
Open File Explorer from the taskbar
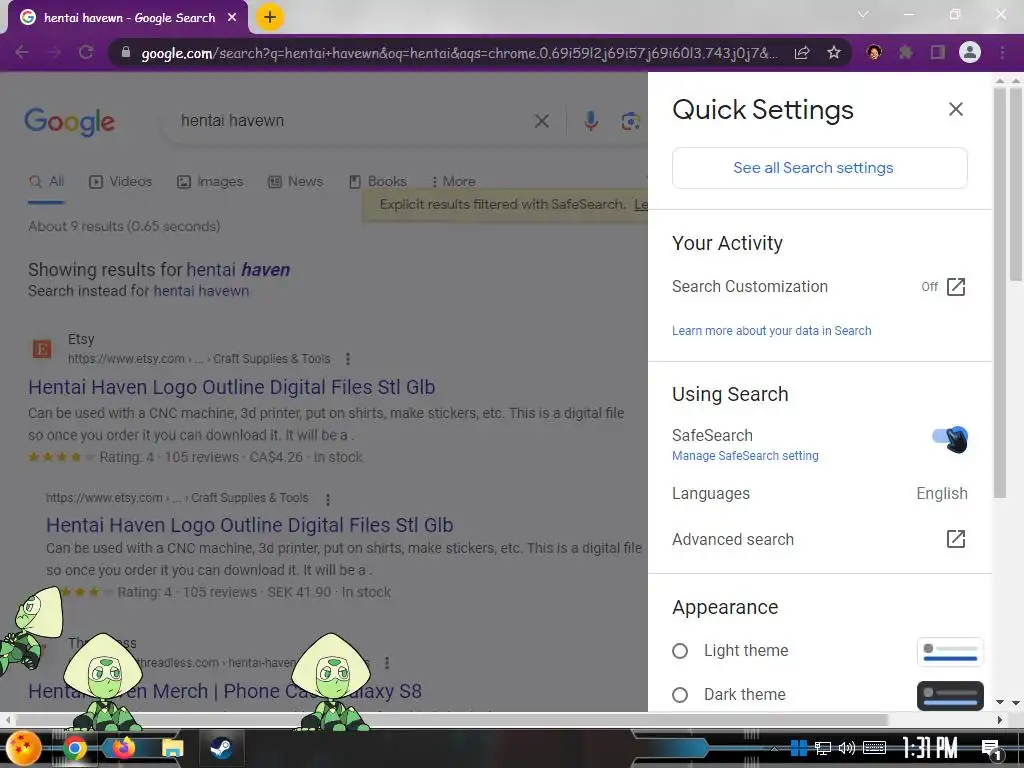[x=172, y=748]
